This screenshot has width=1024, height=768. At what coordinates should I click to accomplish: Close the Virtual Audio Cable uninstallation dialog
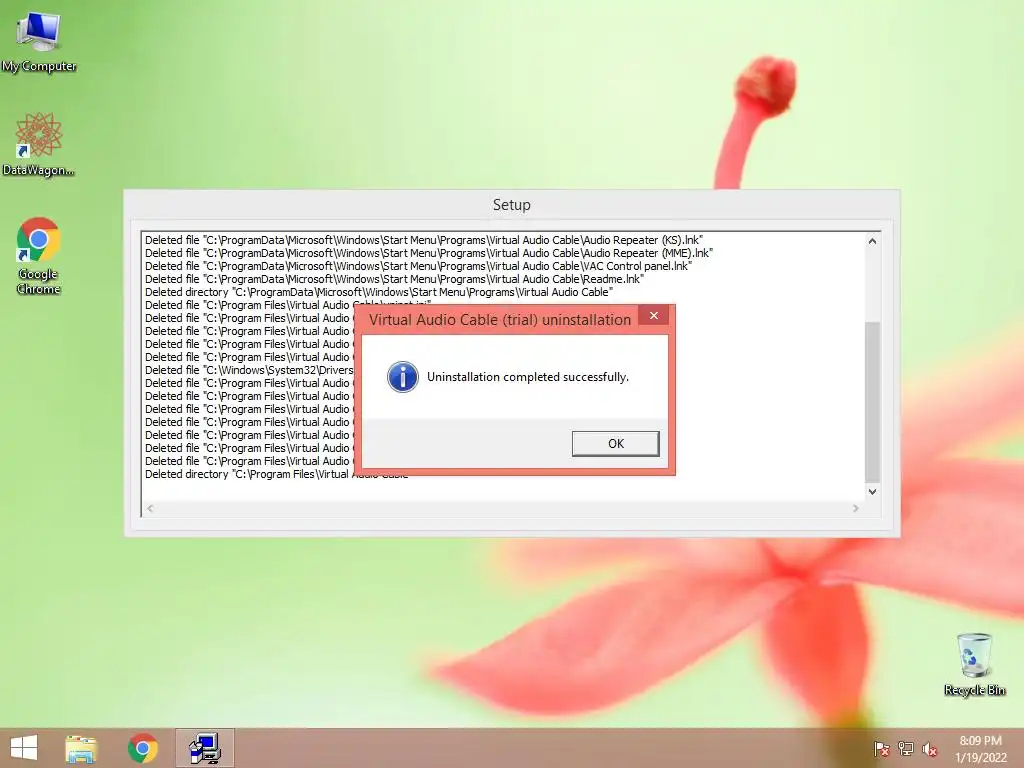click(654, 316)
